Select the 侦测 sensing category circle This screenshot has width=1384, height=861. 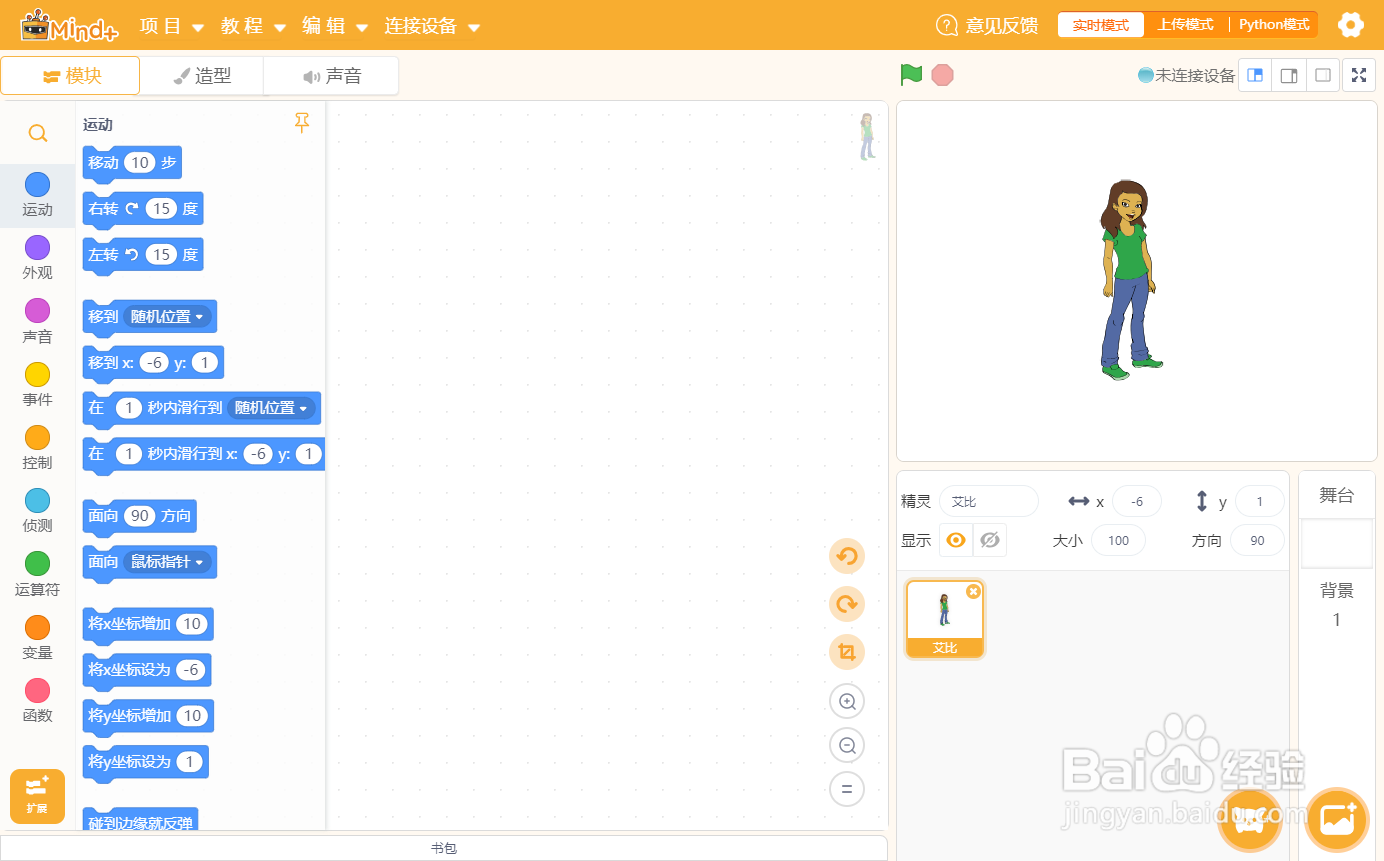coord(37,500)
